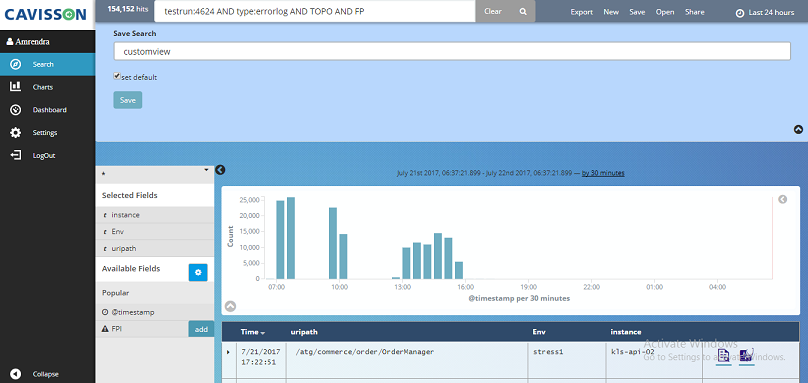808x383 pixels.
Task: Click the @timestamp clock type icon
Action: tap(105, 312)
